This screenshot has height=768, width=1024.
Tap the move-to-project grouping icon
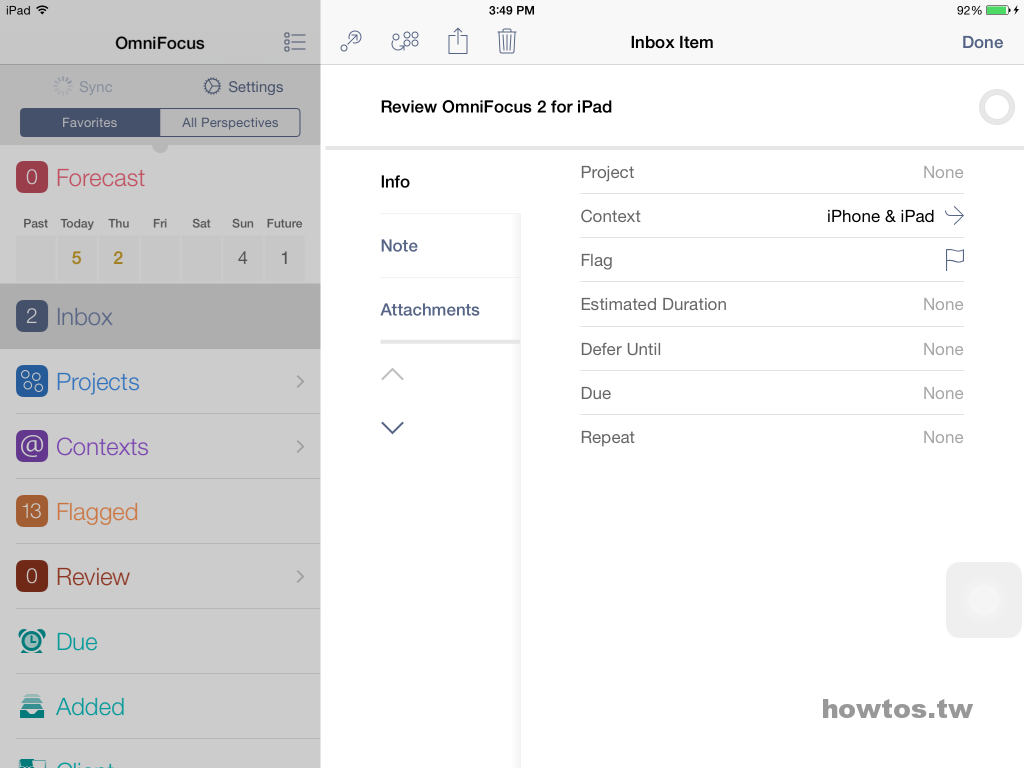click(405, 41)
